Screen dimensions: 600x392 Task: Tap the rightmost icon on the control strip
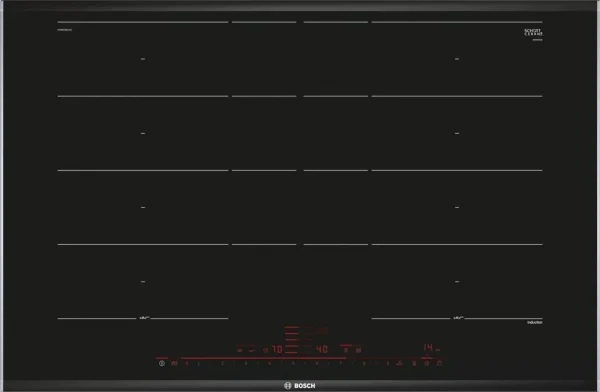439,363
